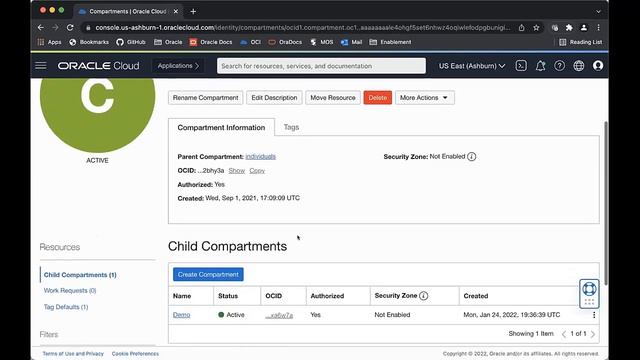Open the Oracle bookmarks folder
This screenshot has height=360, width=640.
pos(168,42)
